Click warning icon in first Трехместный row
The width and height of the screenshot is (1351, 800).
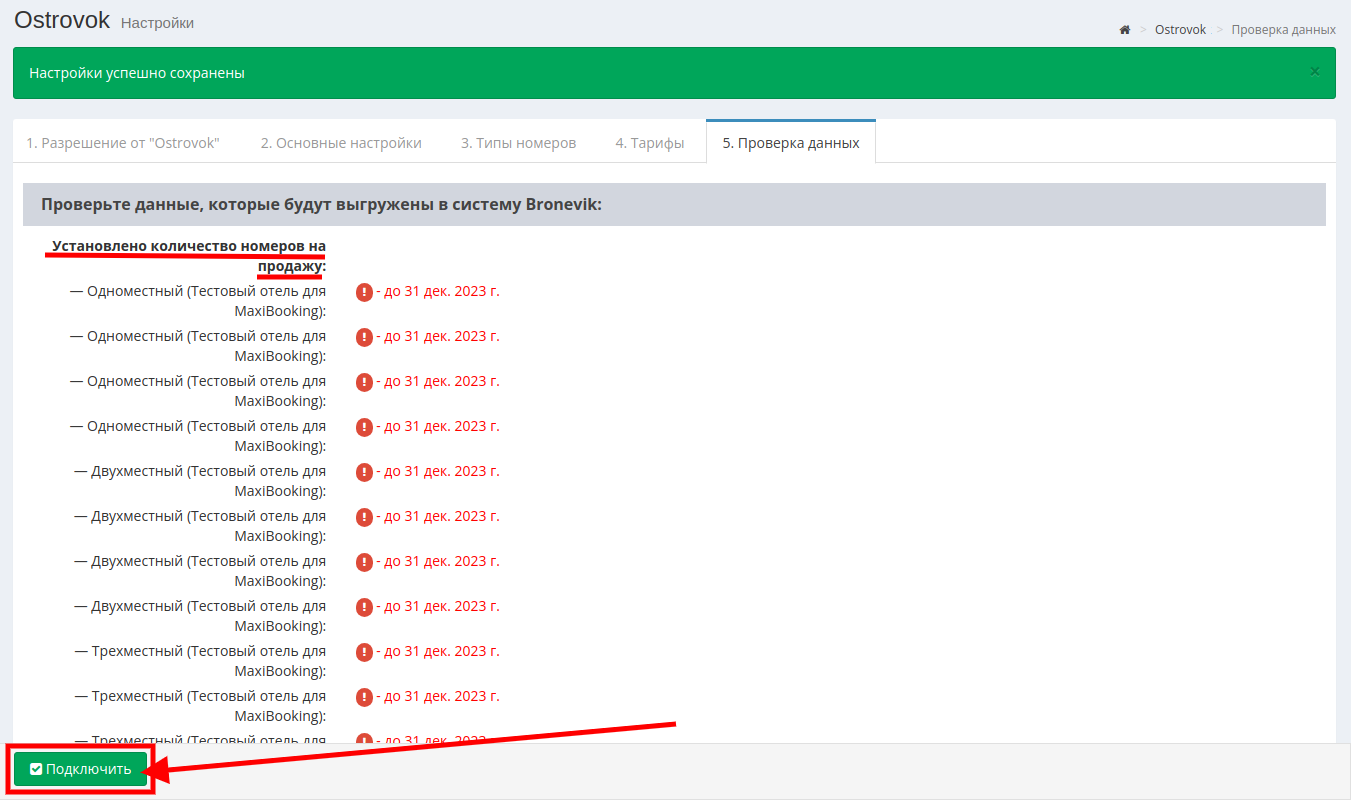click(364, 652)
